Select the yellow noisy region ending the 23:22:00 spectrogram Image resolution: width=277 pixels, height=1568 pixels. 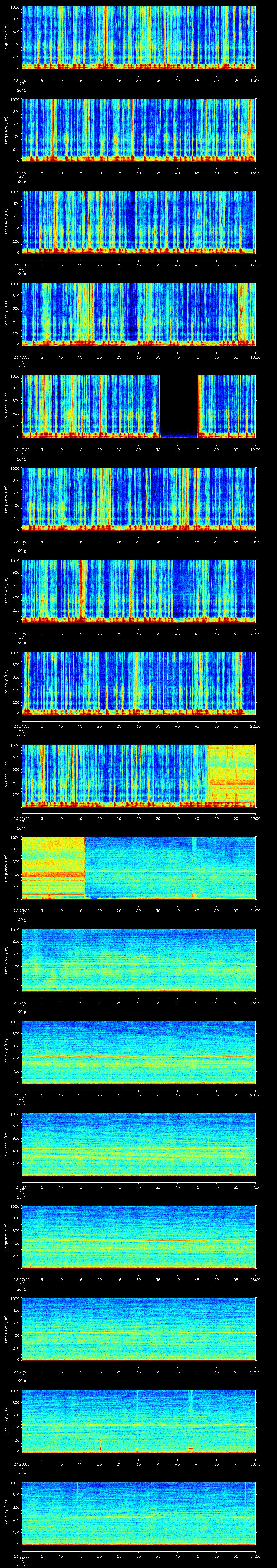point(232,775)
